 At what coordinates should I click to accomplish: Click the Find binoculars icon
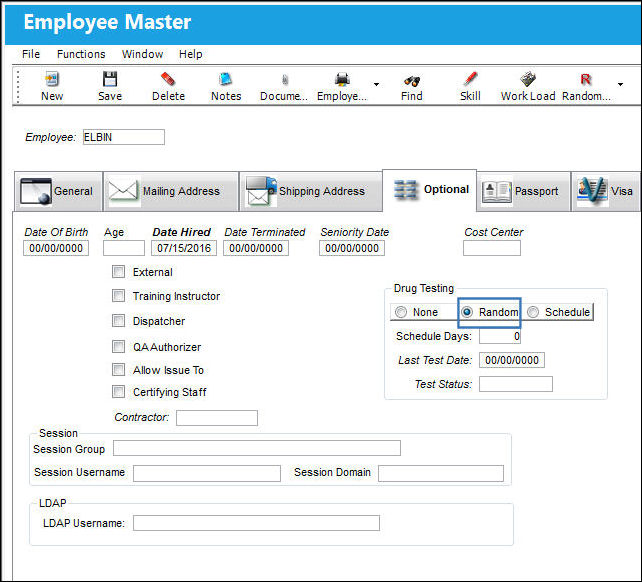(411, 80)
